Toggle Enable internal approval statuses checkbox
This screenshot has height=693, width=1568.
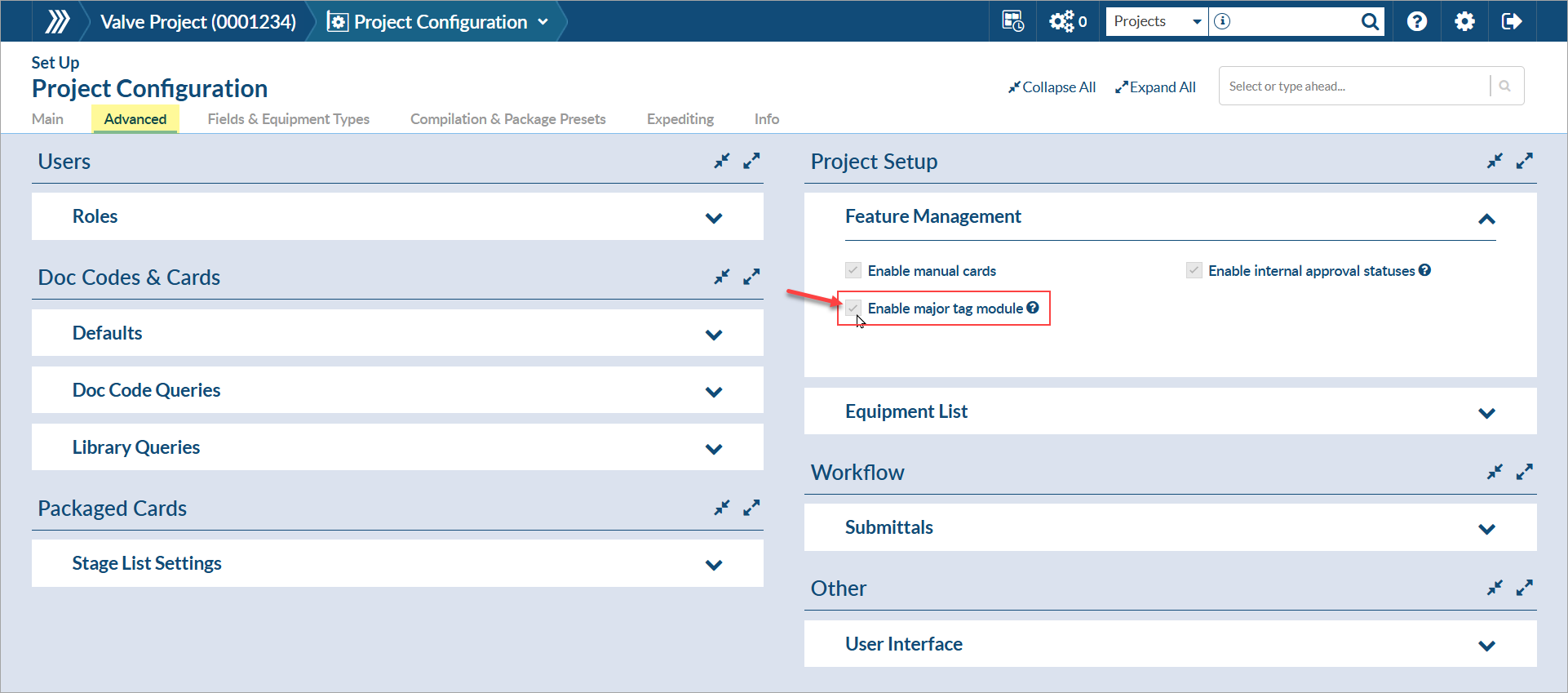tap(1194, 270)
